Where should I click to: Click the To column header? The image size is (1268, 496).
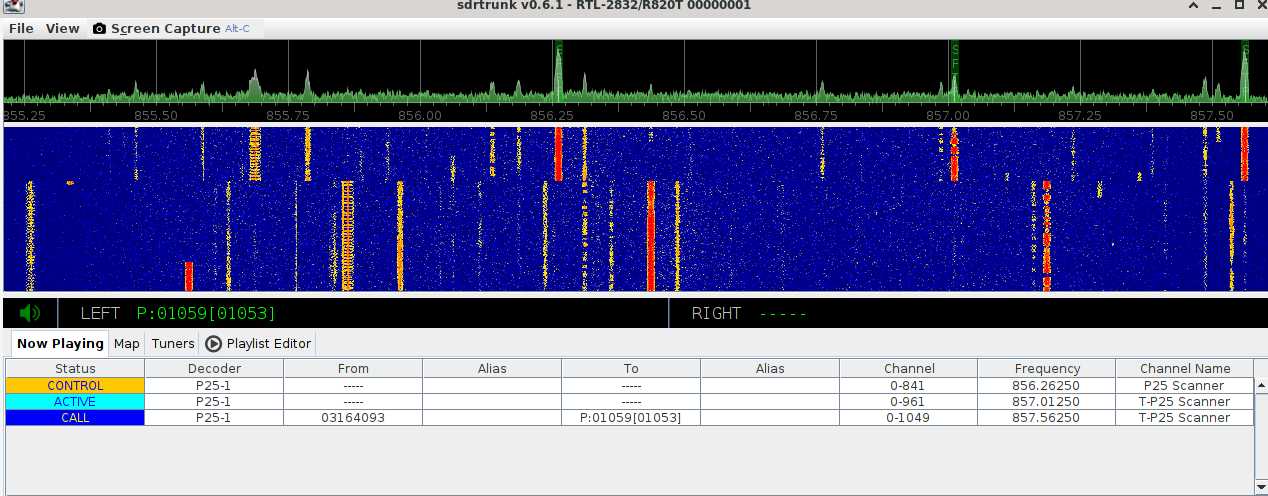click(631, 369)
